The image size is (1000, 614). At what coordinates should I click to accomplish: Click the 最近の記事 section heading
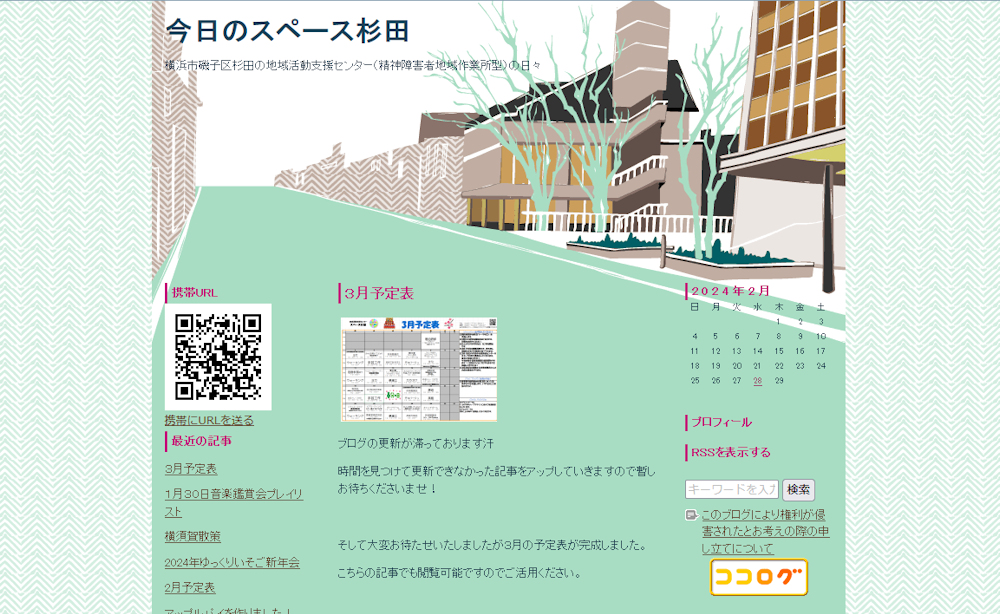point(201,441)
